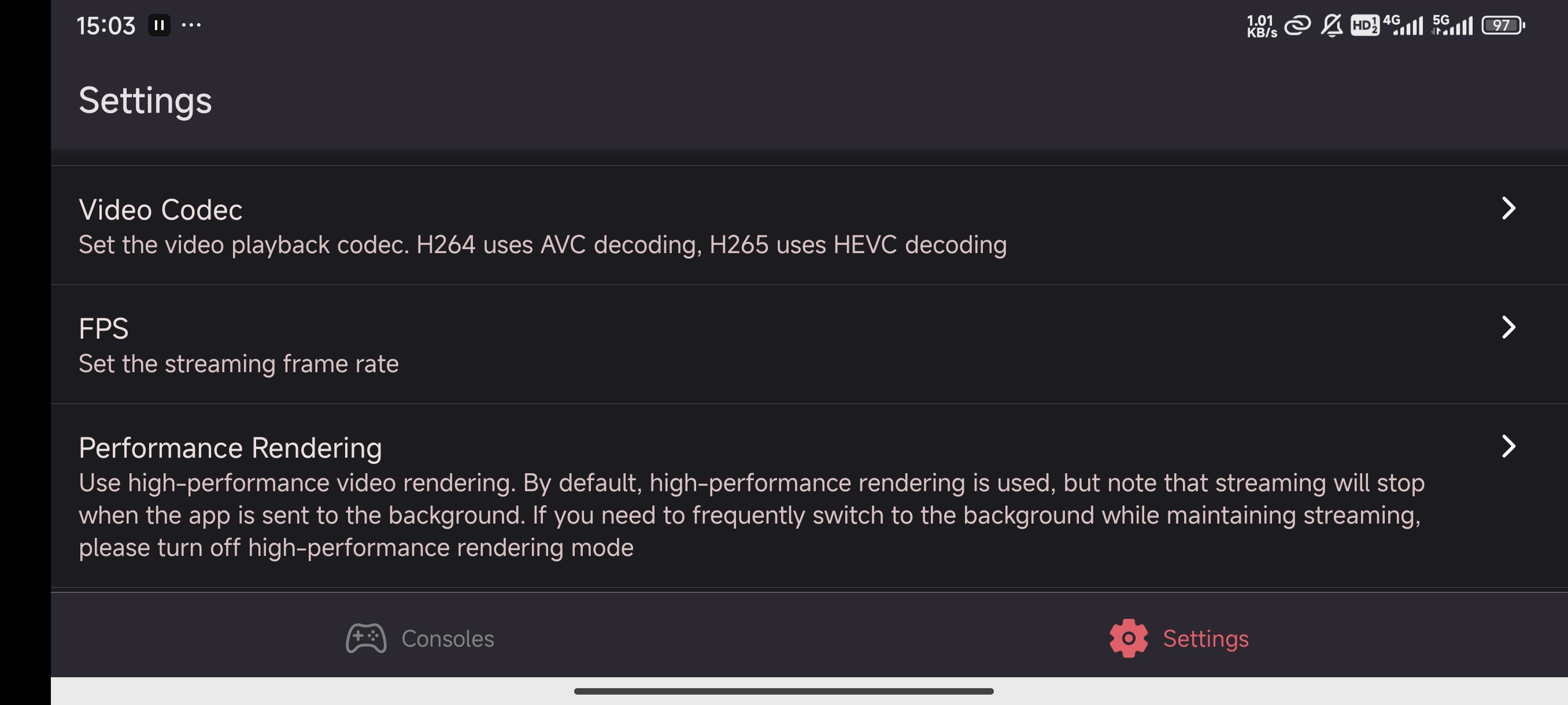This screenshot has width=1568, height=705.
Task: Open the Video Codec setting
Action: 809,225
